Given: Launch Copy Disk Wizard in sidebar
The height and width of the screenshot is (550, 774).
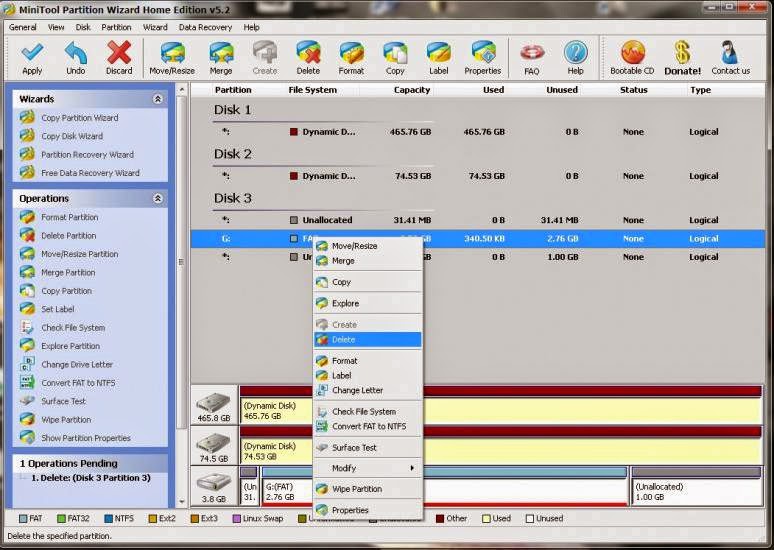Looking at the screenshot, I should tap(72, 136).
